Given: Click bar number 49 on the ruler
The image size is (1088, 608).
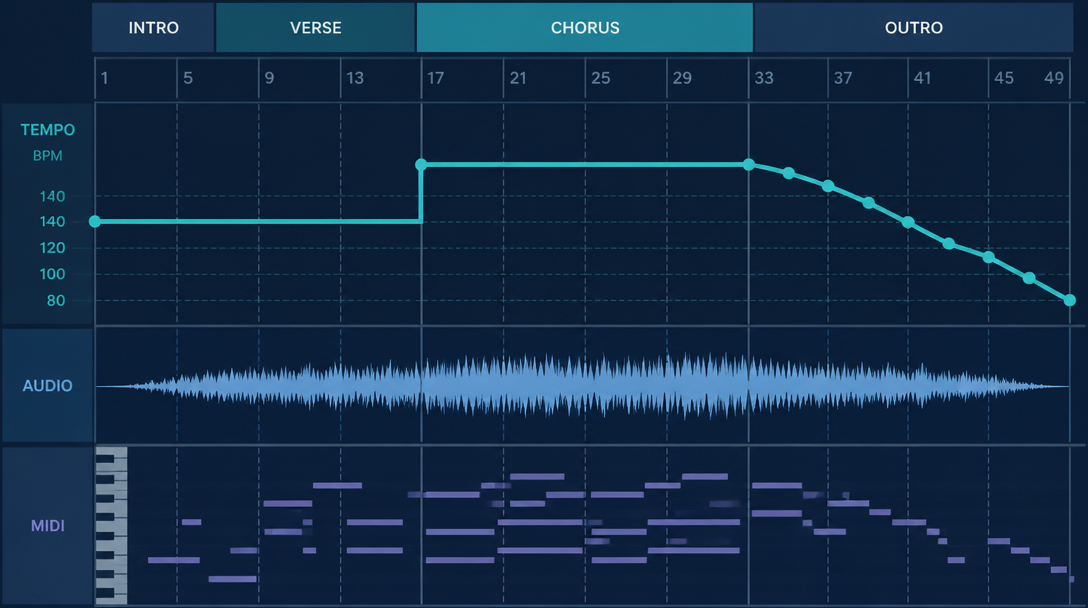Looking at the screenshot, I should (1054, 78).
